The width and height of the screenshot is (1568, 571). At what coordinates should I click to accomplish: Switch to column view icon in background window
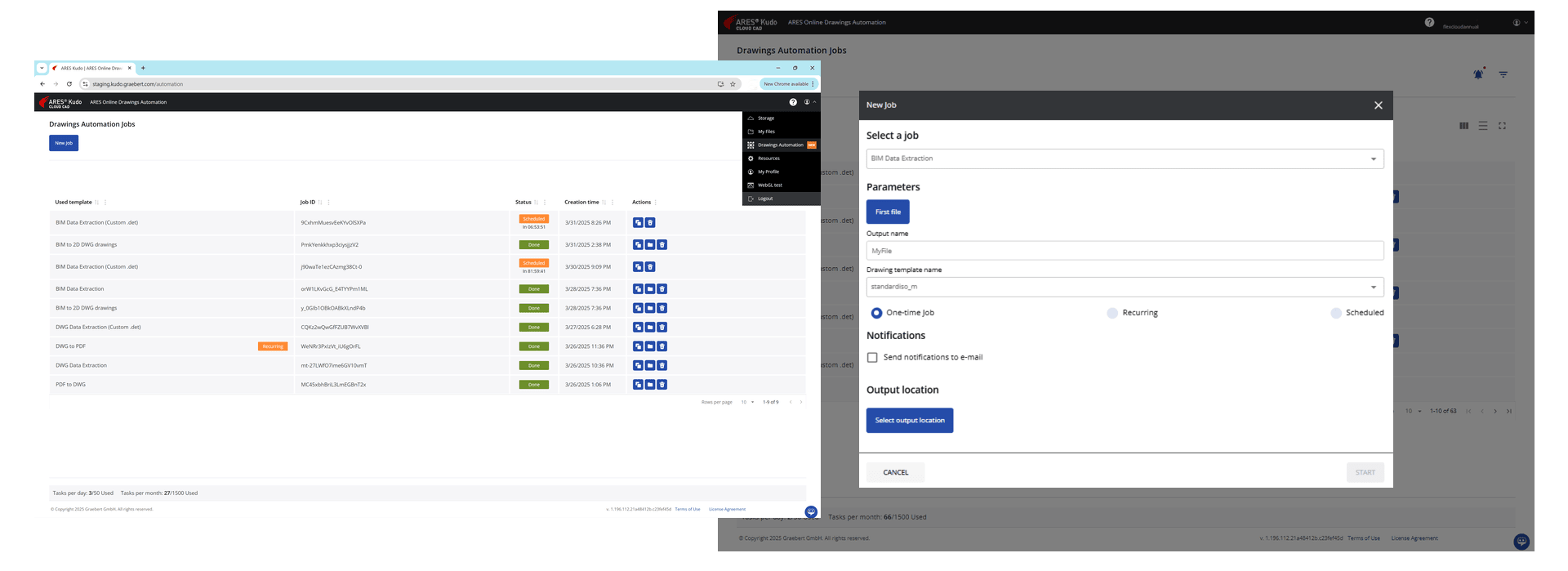[1463, 126]
